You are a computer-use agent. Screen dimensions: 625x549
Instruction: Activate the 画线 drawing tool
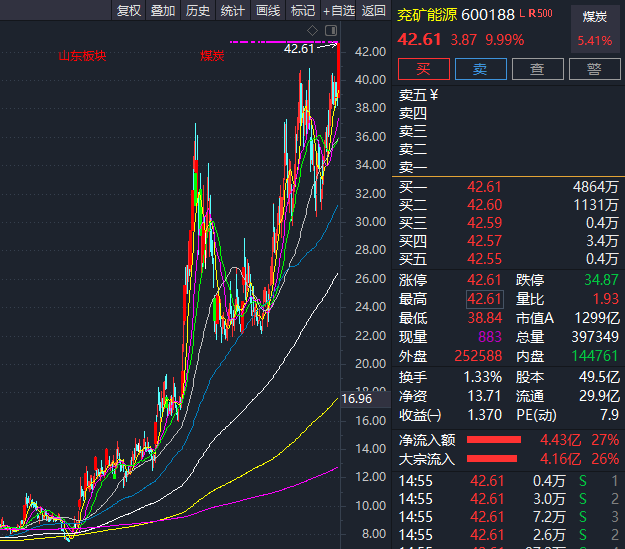[267, 11]
